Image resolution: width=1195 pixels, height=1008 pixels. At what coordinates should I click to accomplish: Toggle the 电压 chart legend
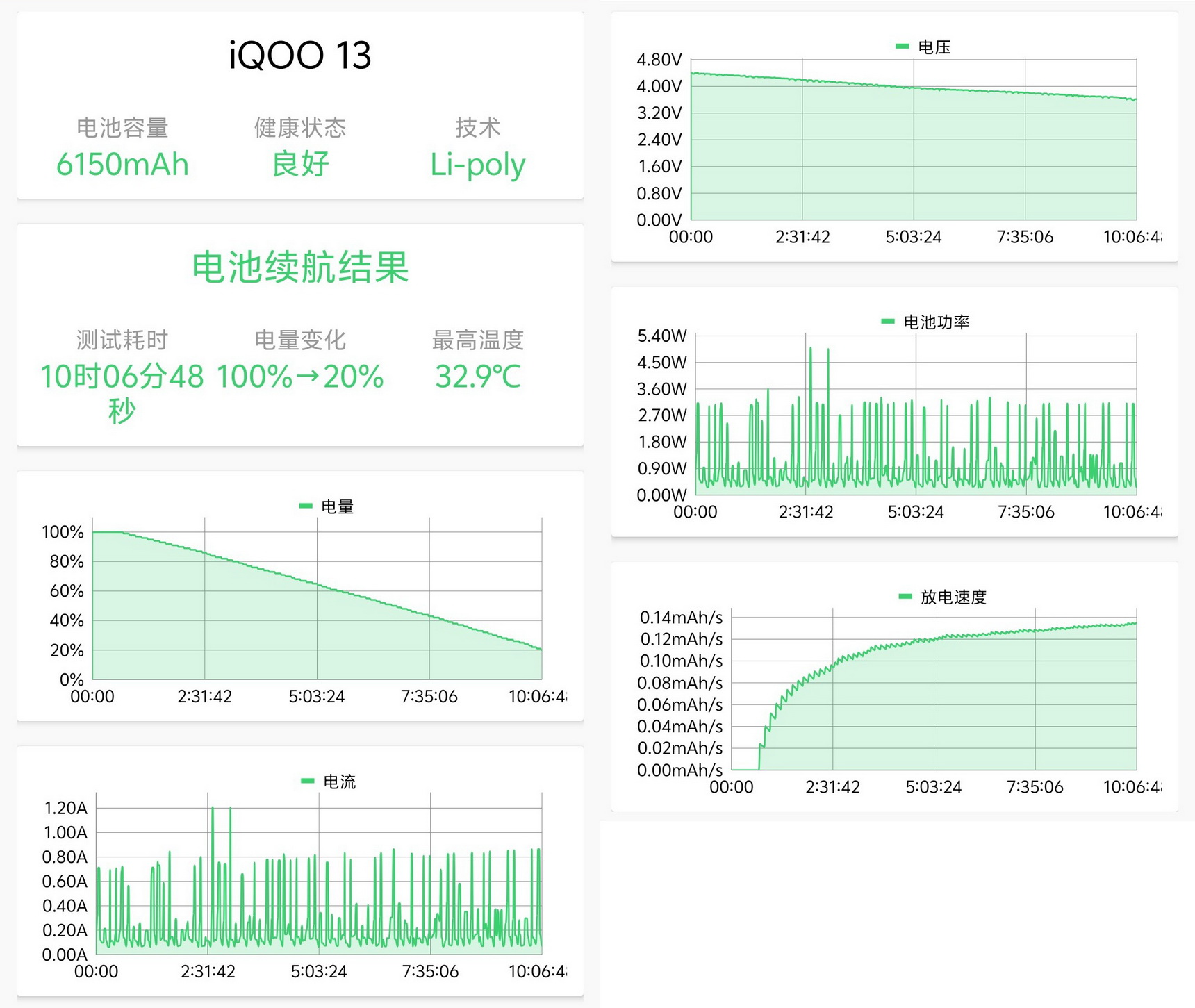coord(923,47)
